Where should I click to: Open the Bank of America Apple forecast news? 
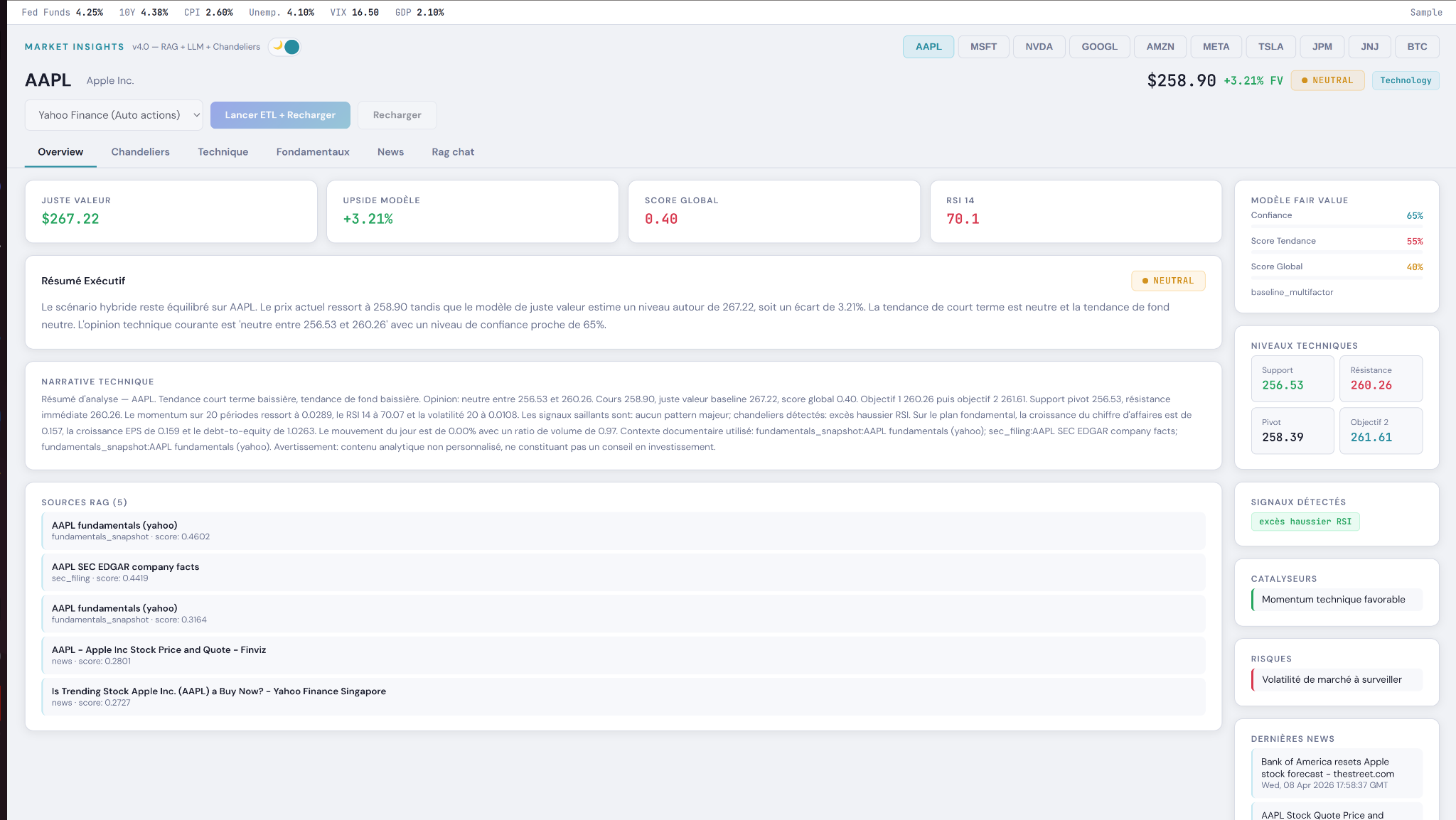tap(1335, 773)
